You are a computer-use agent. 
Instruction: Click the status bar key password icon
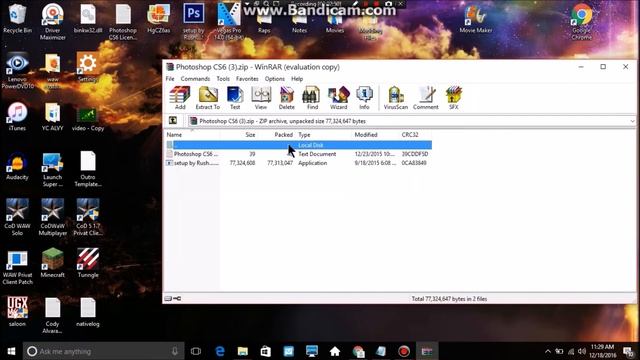(177, 299)
